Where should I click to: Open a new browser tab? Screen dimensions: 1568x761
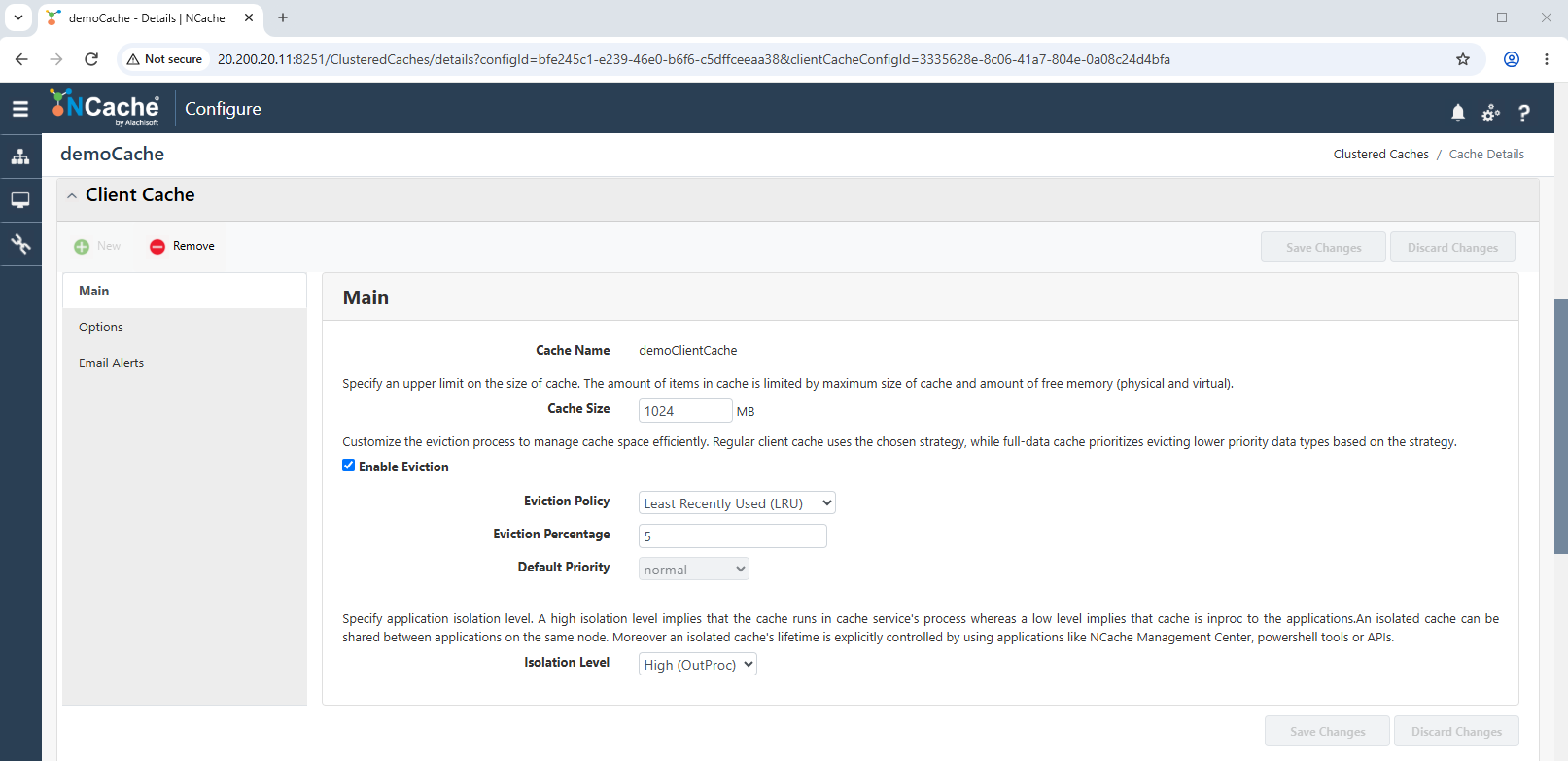(x=283, y=17)
